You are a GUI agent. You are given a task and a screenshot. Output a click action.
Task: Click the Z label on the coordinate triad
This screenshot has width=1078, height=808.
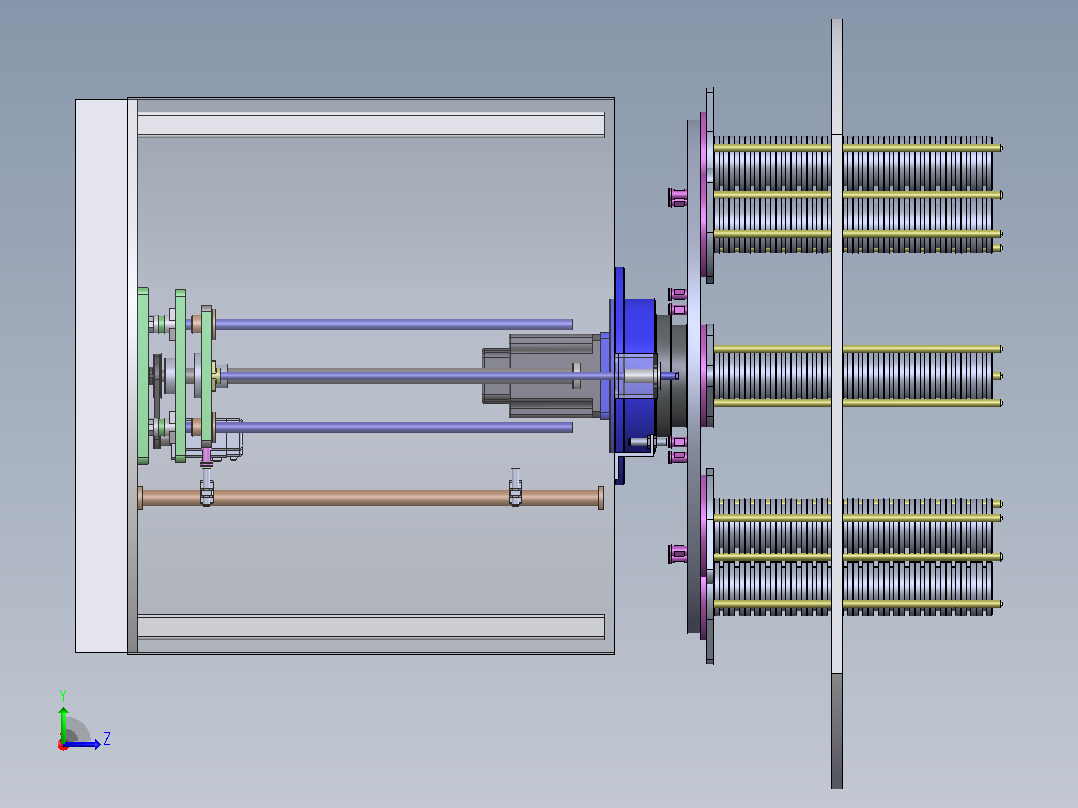pos(107,739)
